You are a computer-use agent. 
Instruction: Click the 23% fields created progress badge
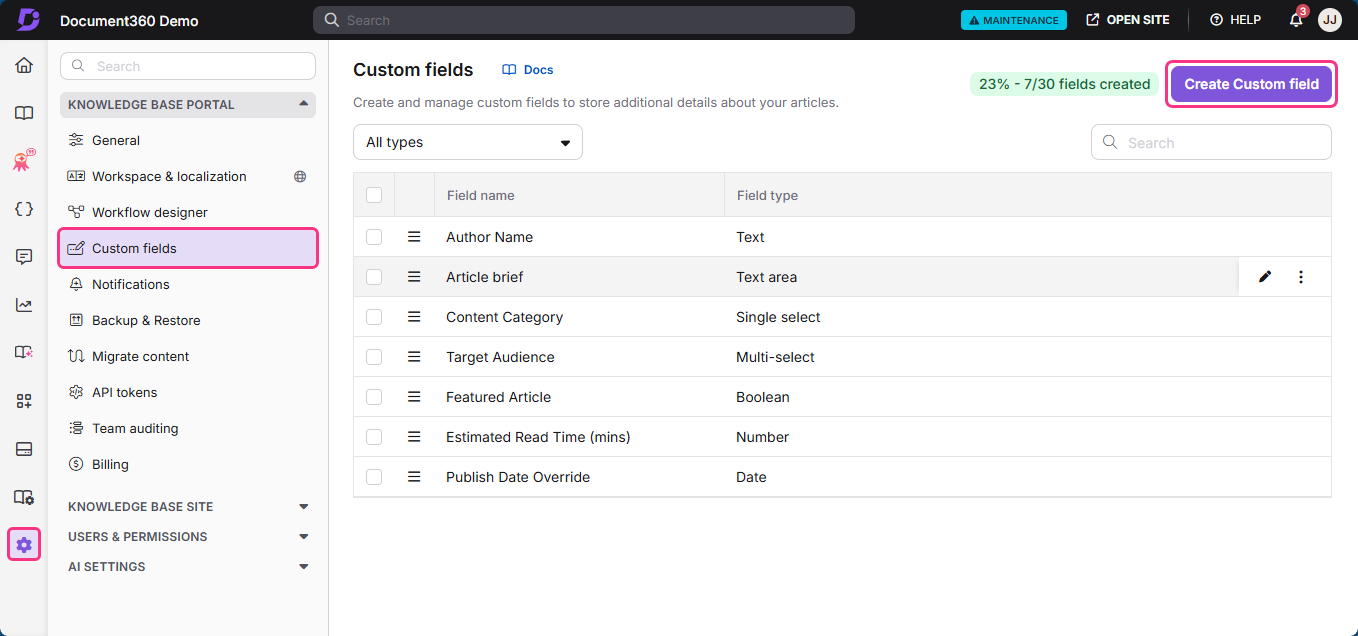1063,83
